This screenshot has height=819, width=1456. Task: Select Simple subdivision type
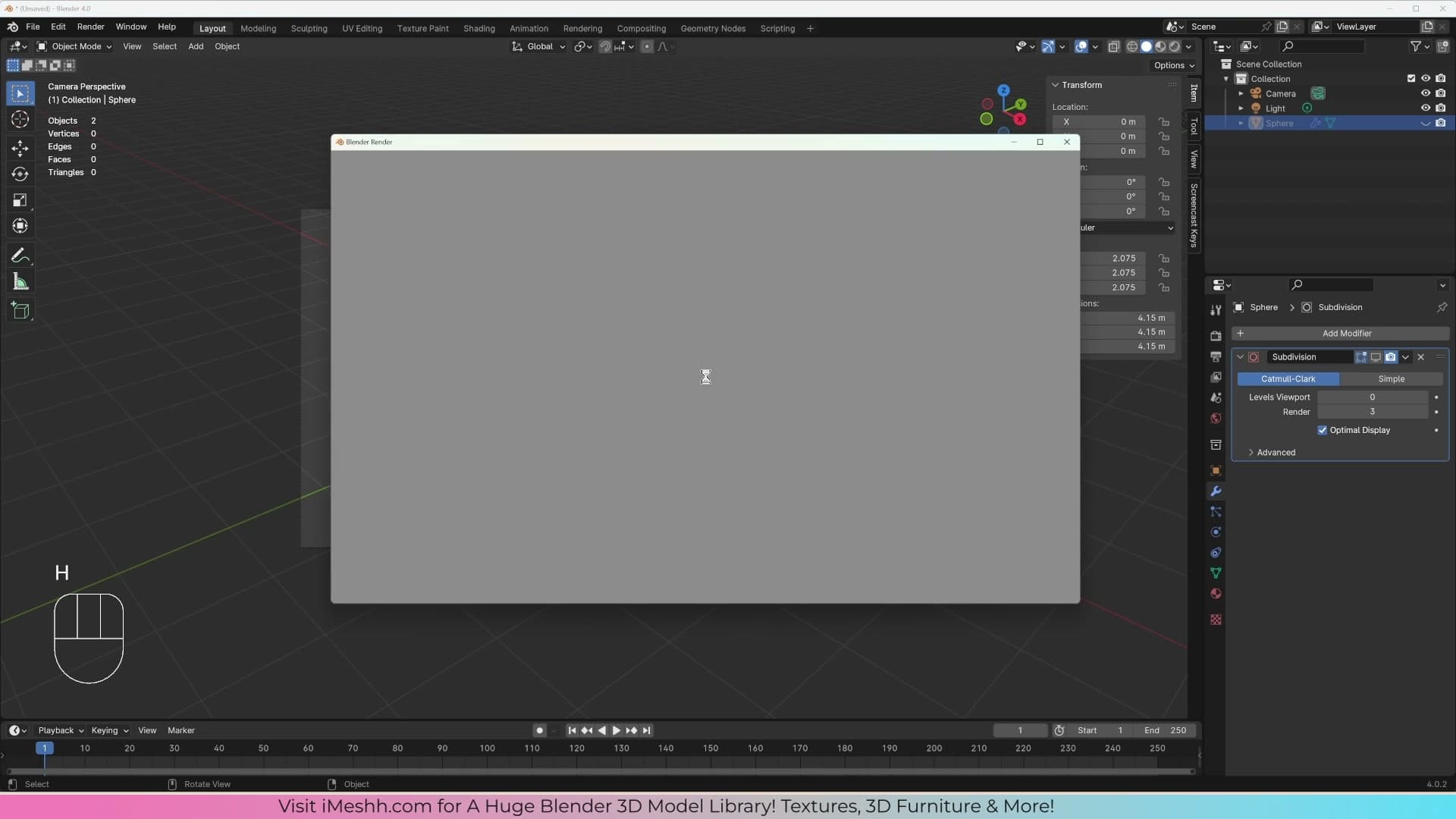(1391, 378)
